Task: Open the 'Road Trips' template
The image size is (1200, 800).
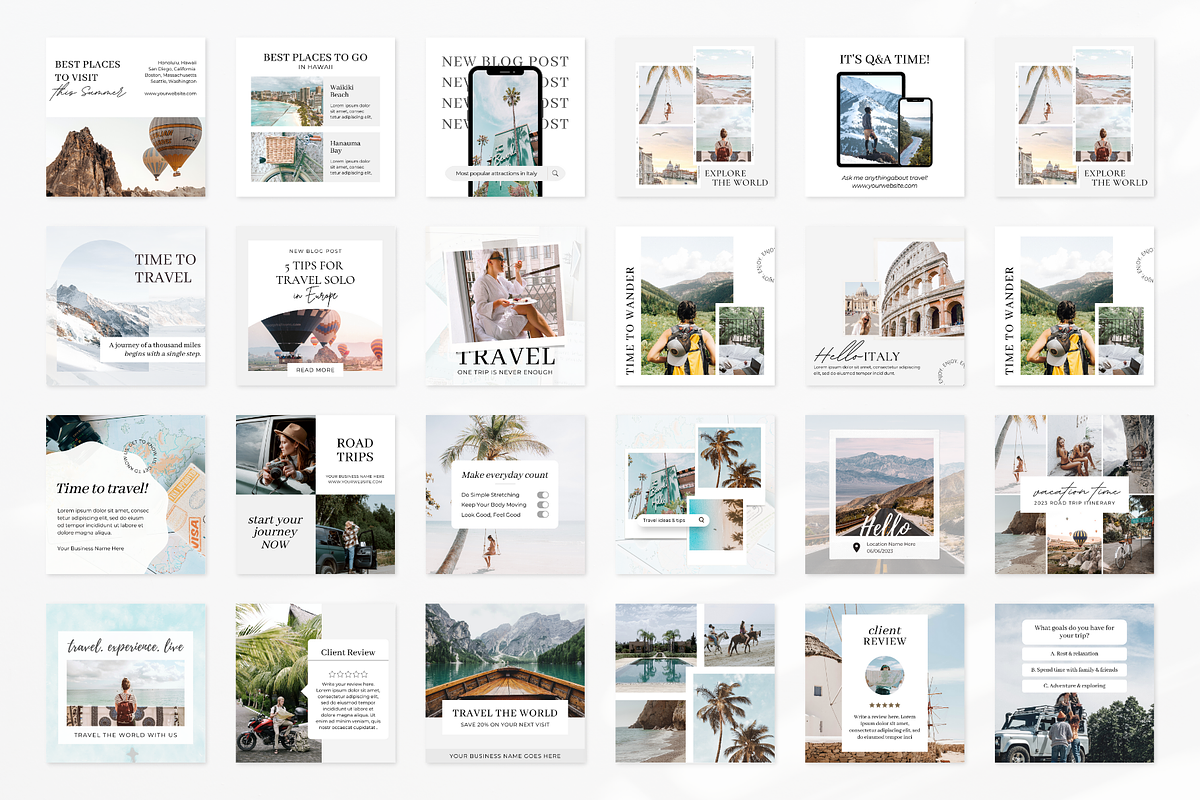Action: [315, 495]
